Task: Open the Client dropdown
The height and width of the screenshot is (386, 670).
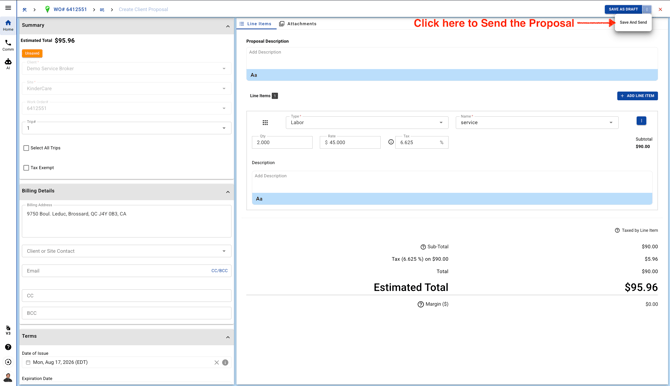Action: coord(126,68)
